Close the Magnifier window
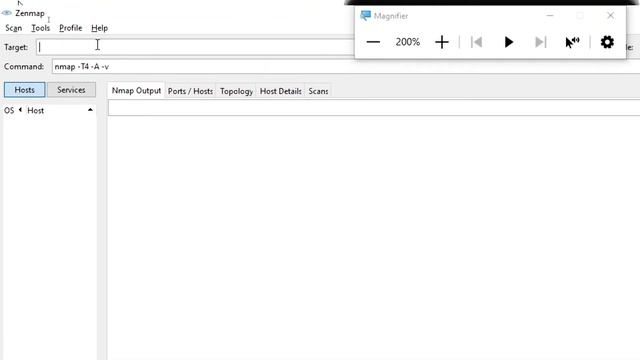The width and height of the screenshot is (640, 360). tap(610, 16)
